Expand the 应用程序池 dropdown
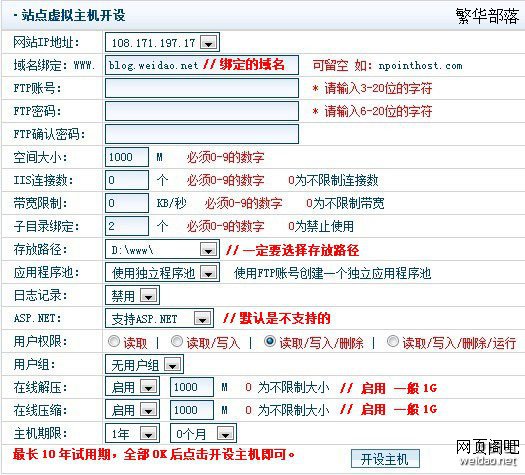 coord(162,272)
